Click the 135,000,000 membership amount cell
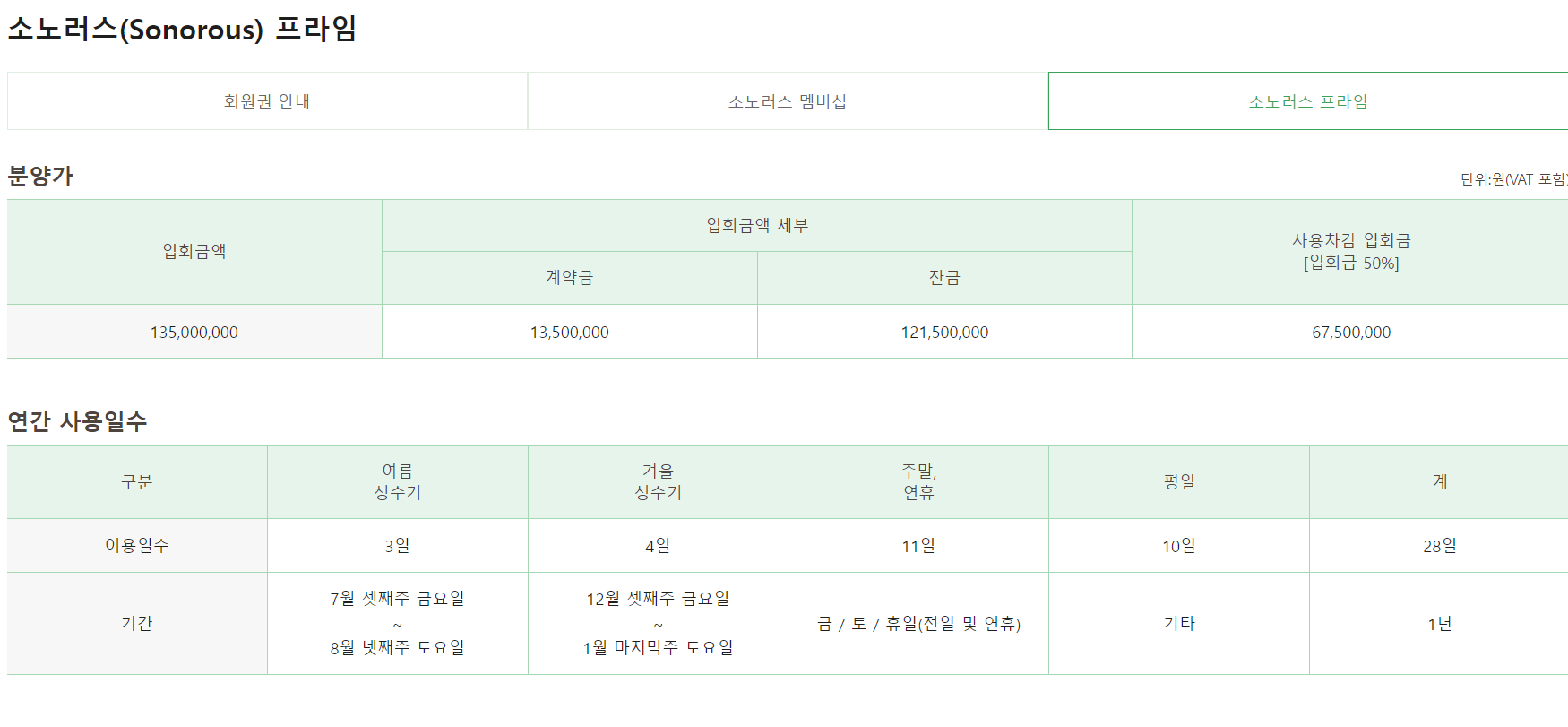This screenshot has height=727, width=1568. [194, 332]
